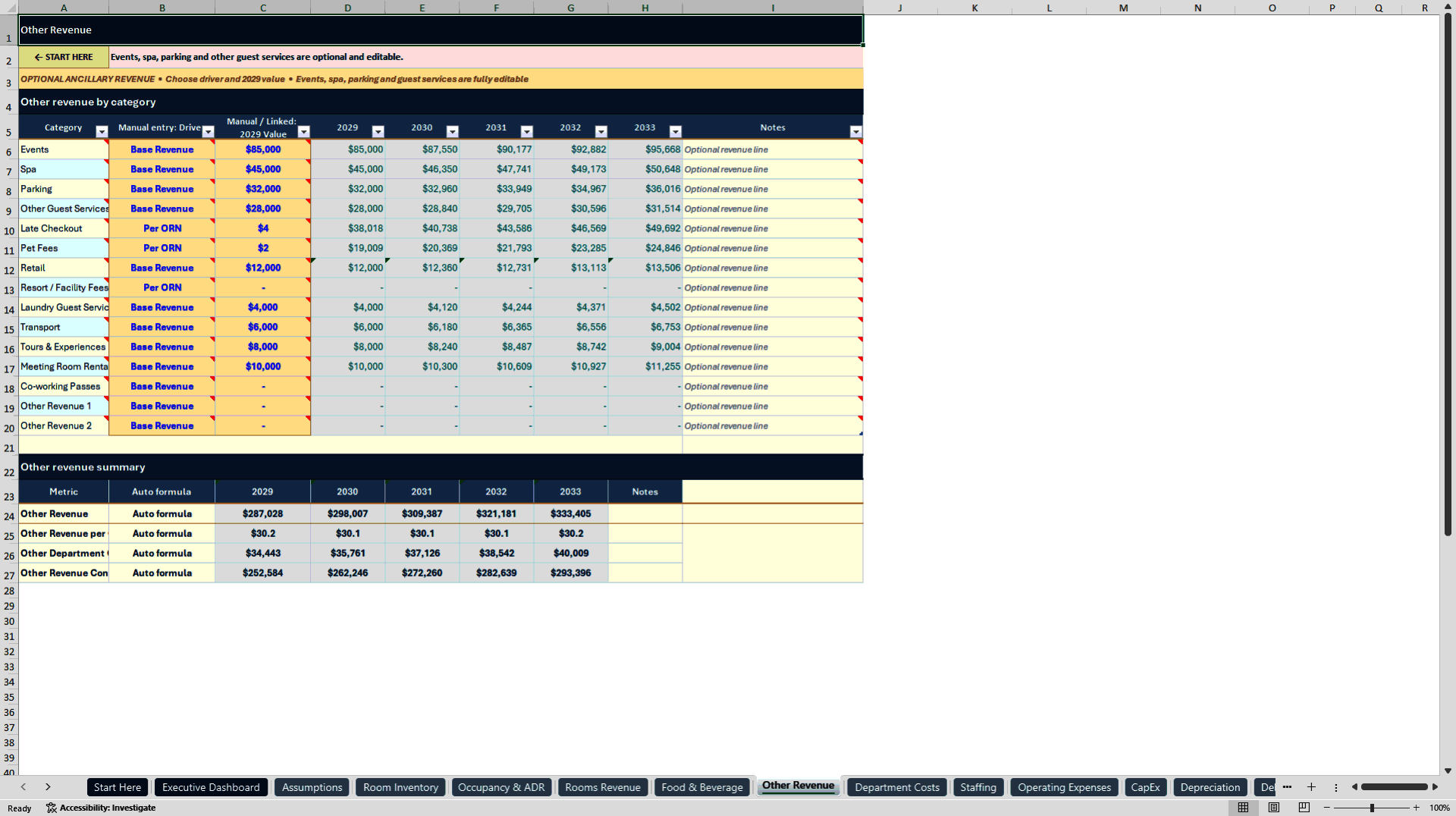The height and width of the screenshot is (816, 1456).
Task: Select row 24 header
Action: coord(9,516)
